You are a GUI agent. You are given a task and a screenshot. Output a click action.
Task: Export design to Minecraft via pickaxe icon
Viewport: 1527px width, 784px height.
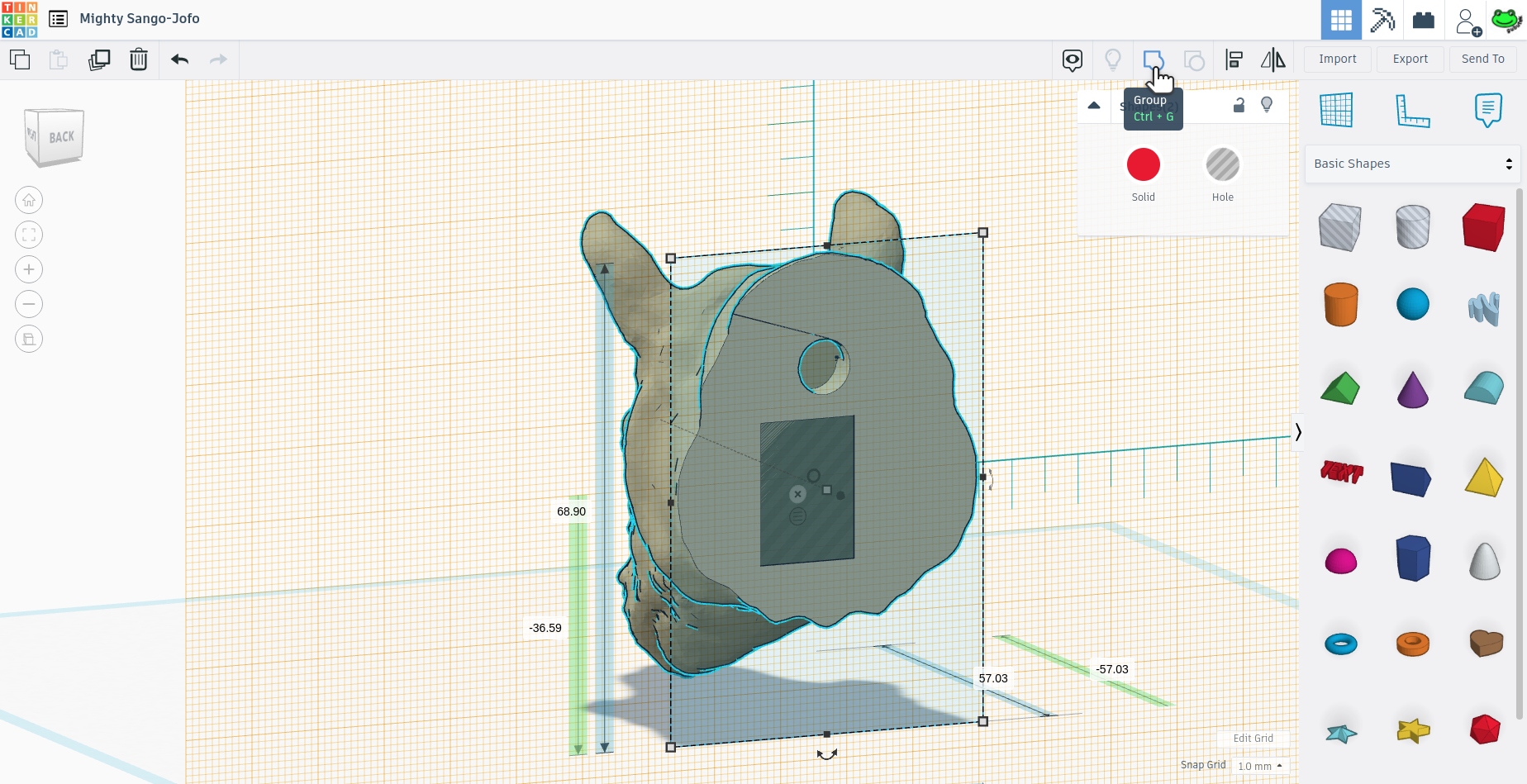(x=1382, y=19)
